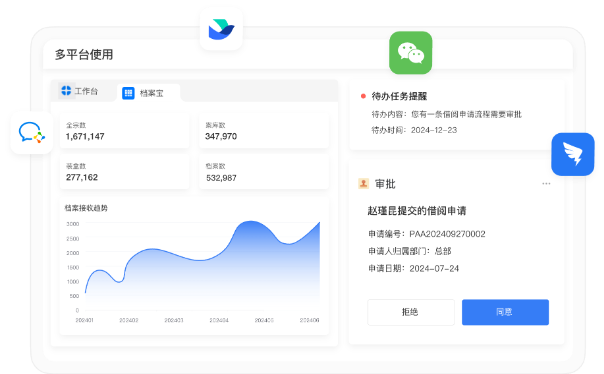Click the 工作台 blue circle icon
This screenshot has height=374, width=604.
click(x=66, y=91)
